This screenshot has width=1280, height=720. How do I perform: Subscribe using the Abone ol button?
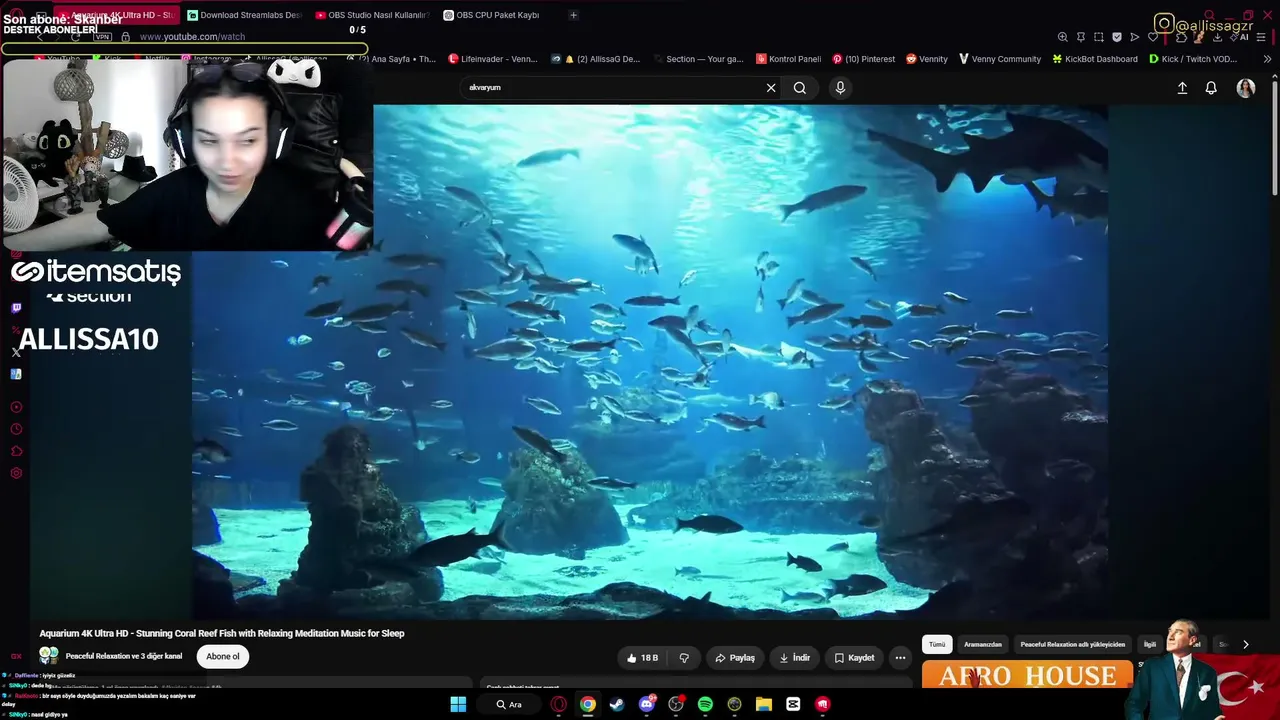[223, 657]
